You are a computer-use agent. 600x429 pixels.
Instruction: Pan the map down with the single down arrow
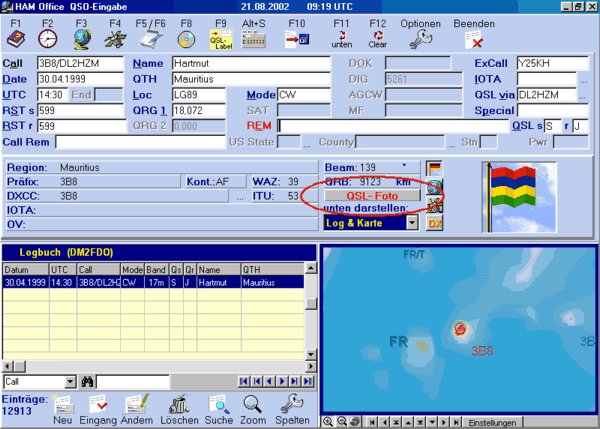(432, 422)
